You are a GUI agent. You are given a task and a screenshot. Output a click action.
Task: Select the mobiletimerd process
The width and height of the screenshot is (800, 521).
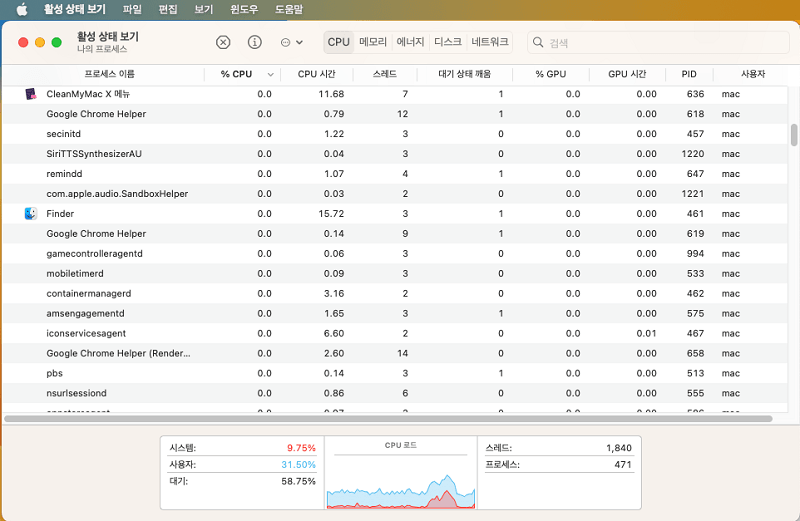pyautogui.click(x=395, y=274)
